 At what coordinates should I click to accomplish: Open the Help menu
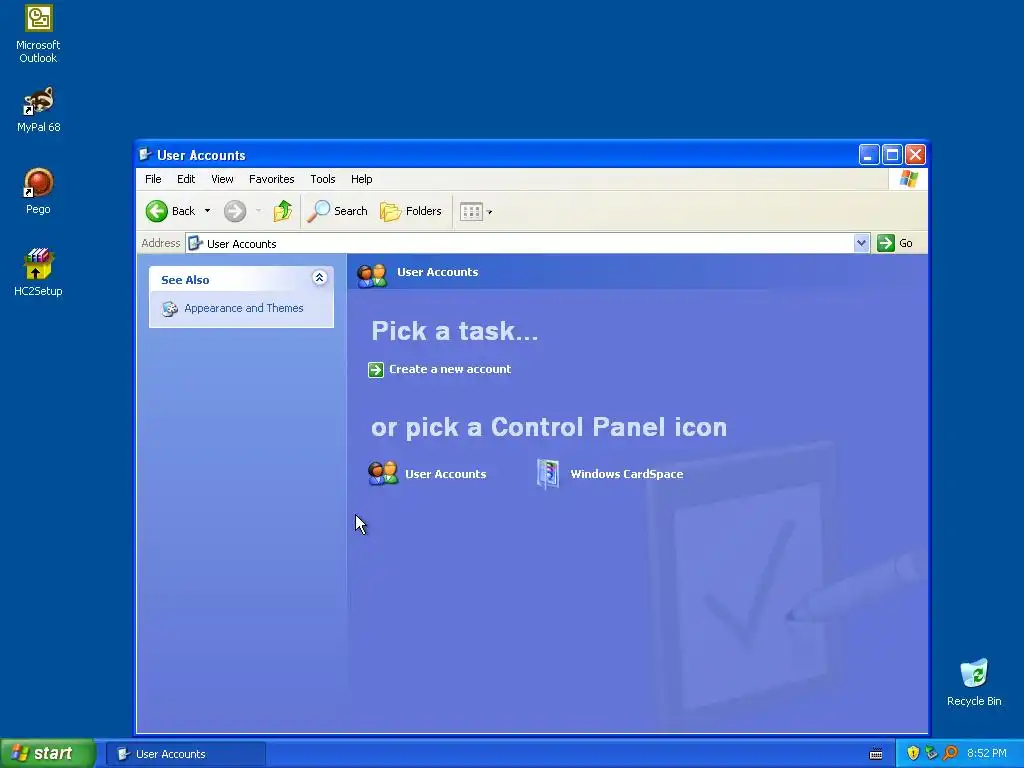(361, 179)
